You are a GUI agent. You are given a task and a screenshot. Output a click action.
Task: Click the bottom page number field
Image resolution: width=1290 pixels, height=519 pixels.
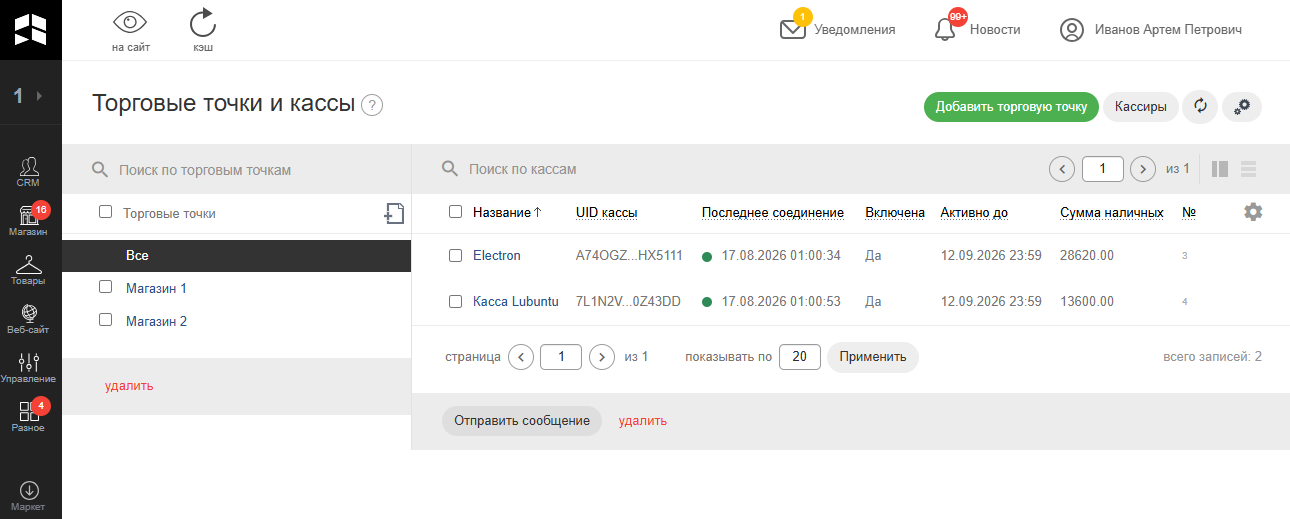coord(561,356)
